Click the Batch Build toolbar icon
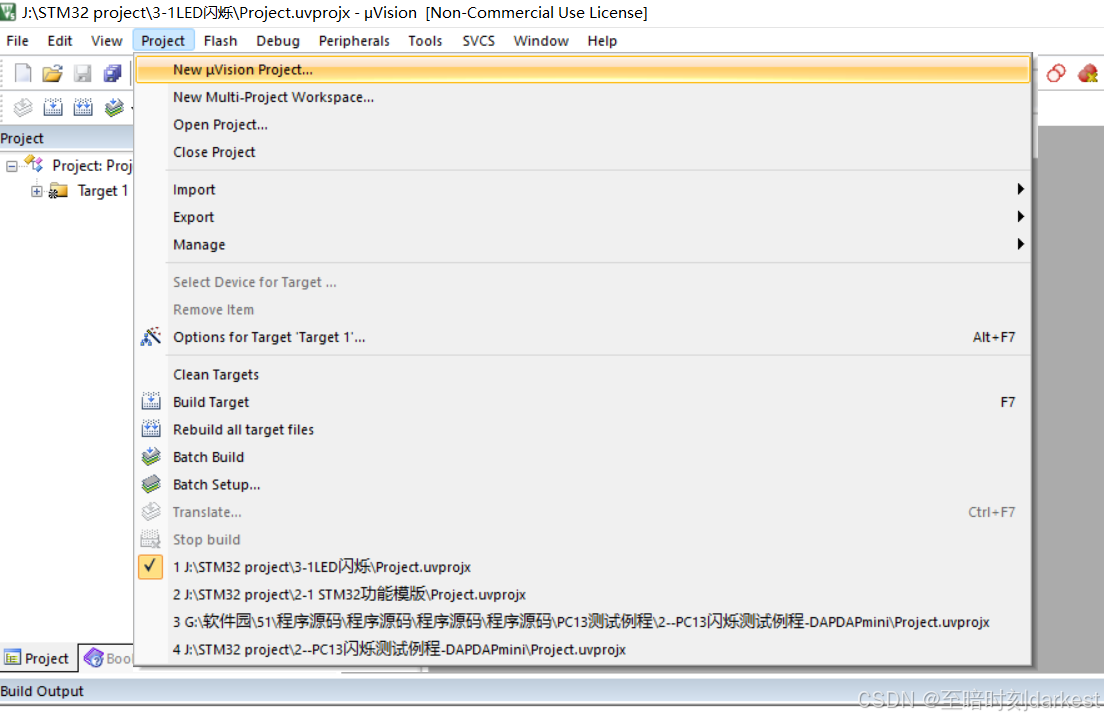Image resolution: width=1104 pixels, height=720 pixels. [114, 108]
